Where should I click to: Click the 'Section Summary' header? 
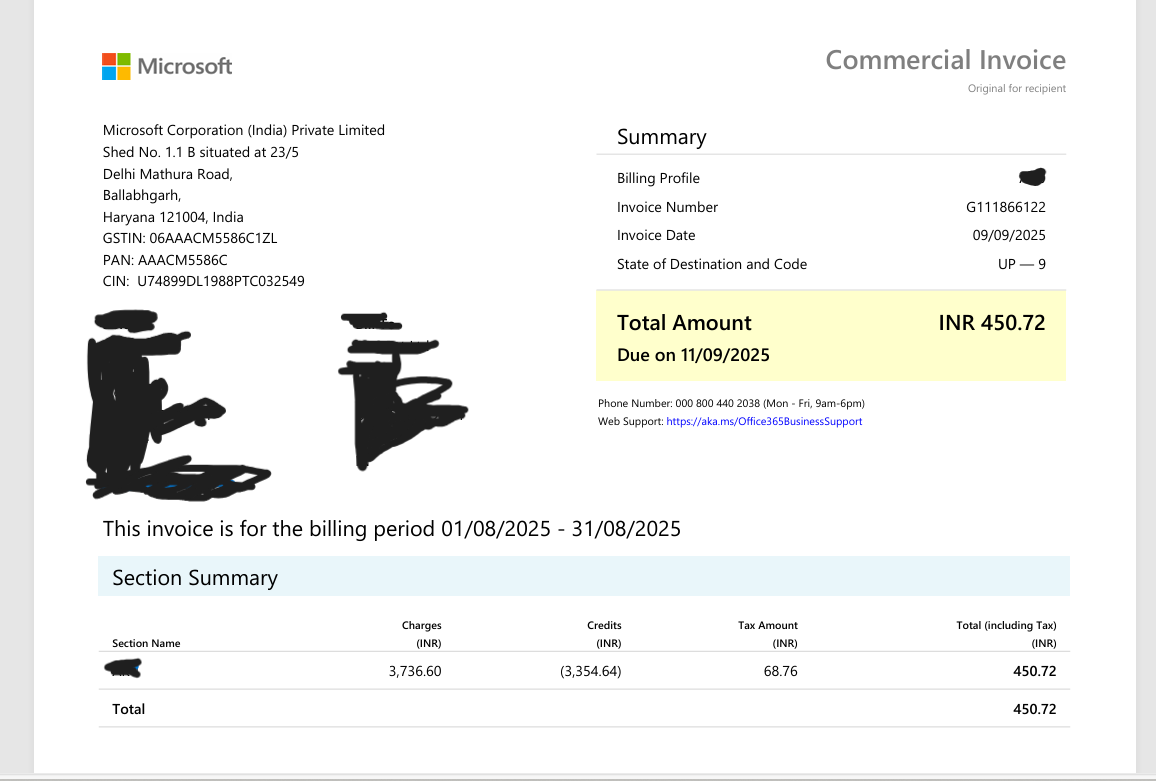pos(195,577)
